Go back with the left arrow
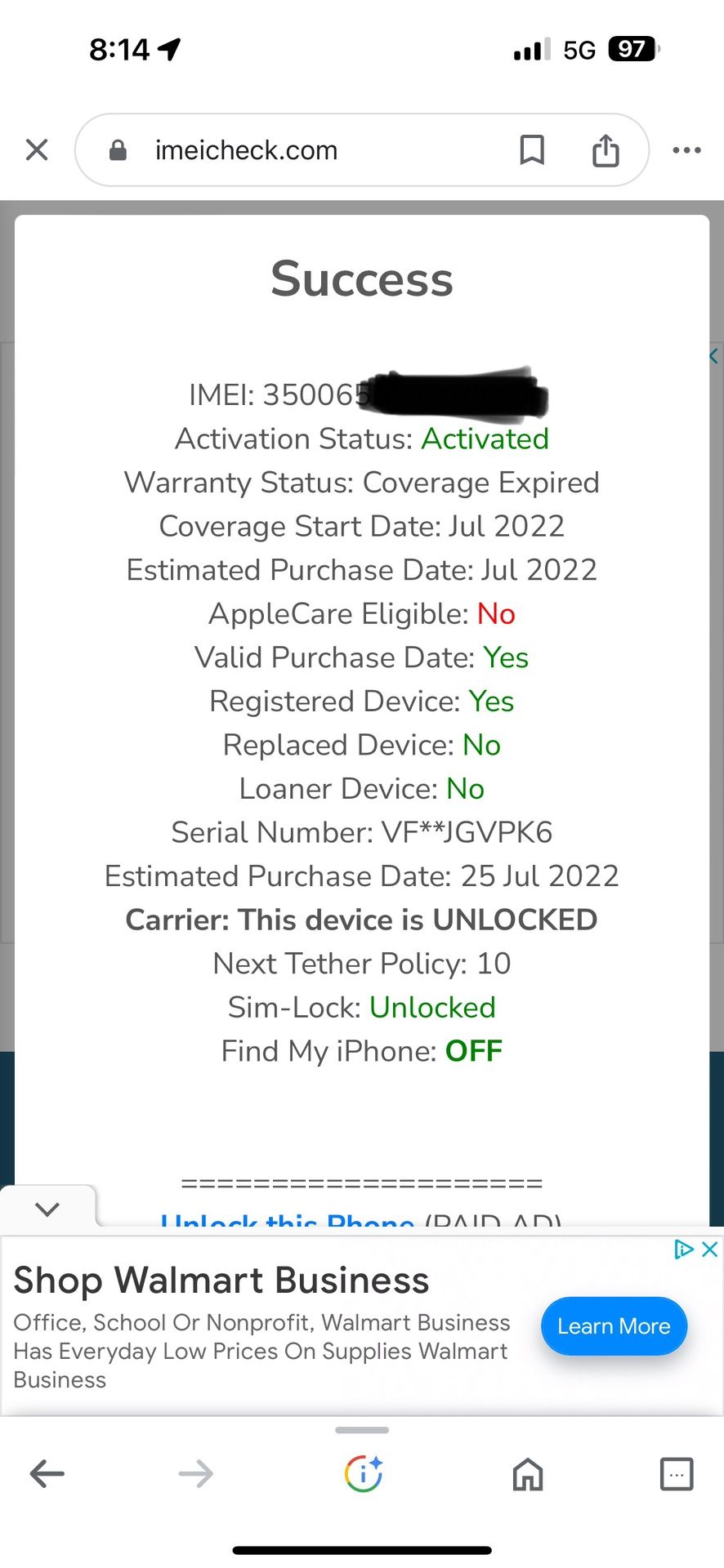Viewport: 724px width, 1568px height. [47, 1474]
